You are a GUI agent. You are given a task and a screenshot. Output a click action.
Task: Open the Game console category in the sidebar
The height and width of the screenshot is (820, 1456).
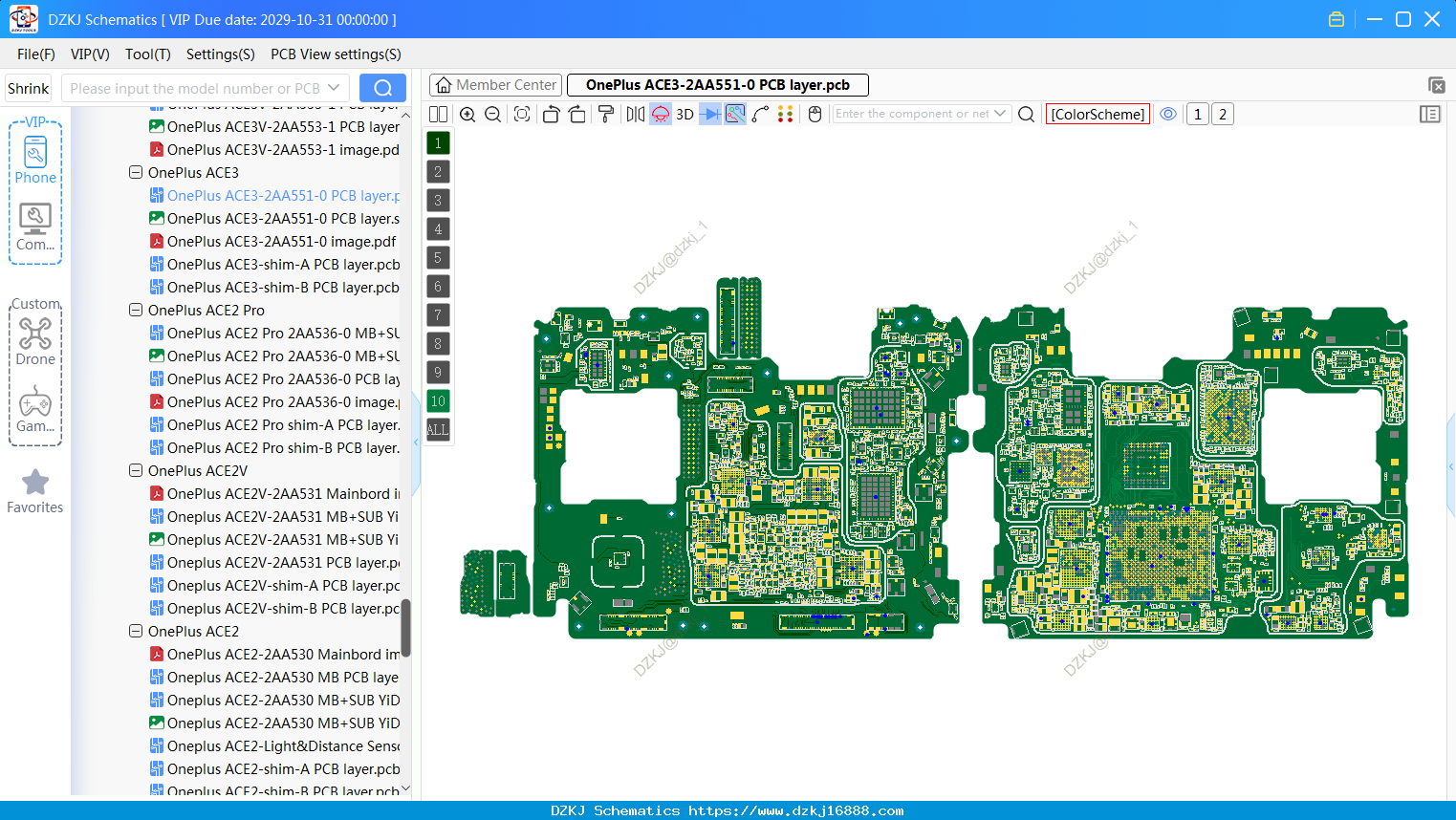[35, 410]
